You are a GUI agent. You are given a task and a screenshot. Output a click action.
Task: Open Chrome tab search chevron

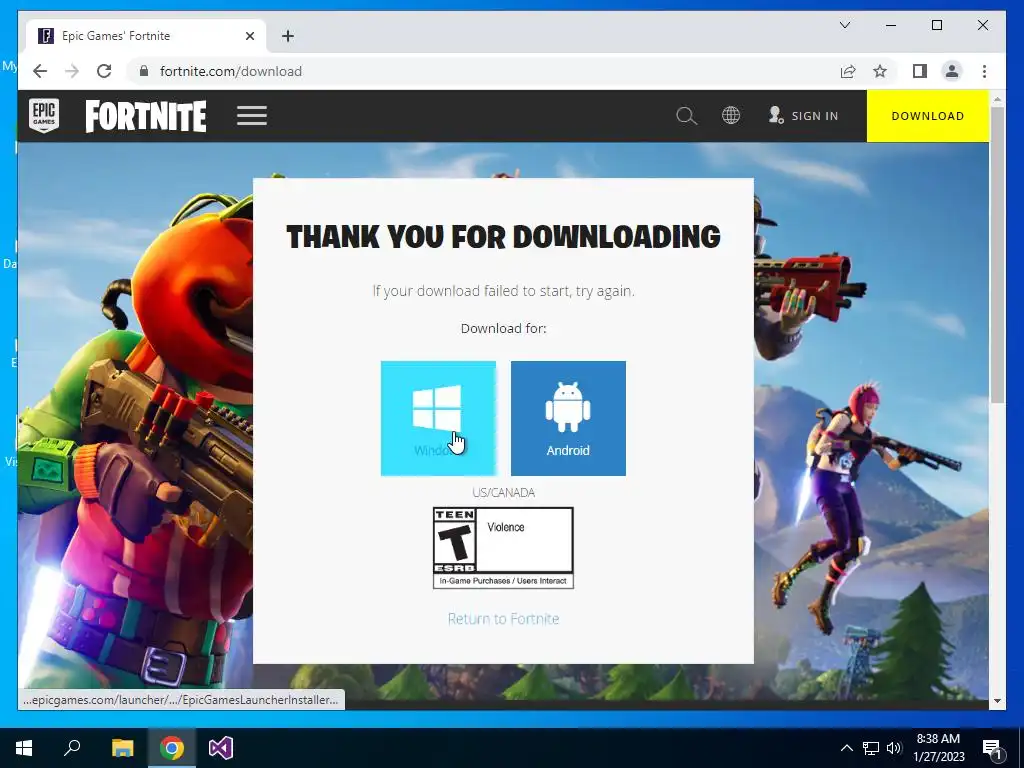point(844,25)
